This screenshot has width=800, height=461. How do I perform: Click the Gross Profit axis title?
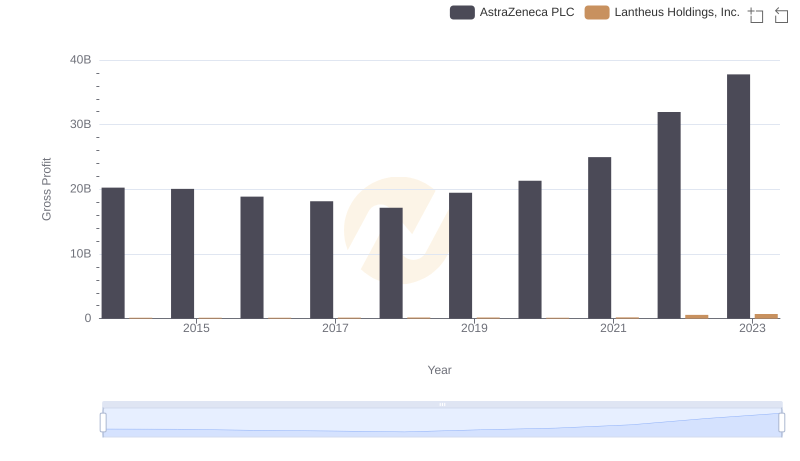point(46,189)
